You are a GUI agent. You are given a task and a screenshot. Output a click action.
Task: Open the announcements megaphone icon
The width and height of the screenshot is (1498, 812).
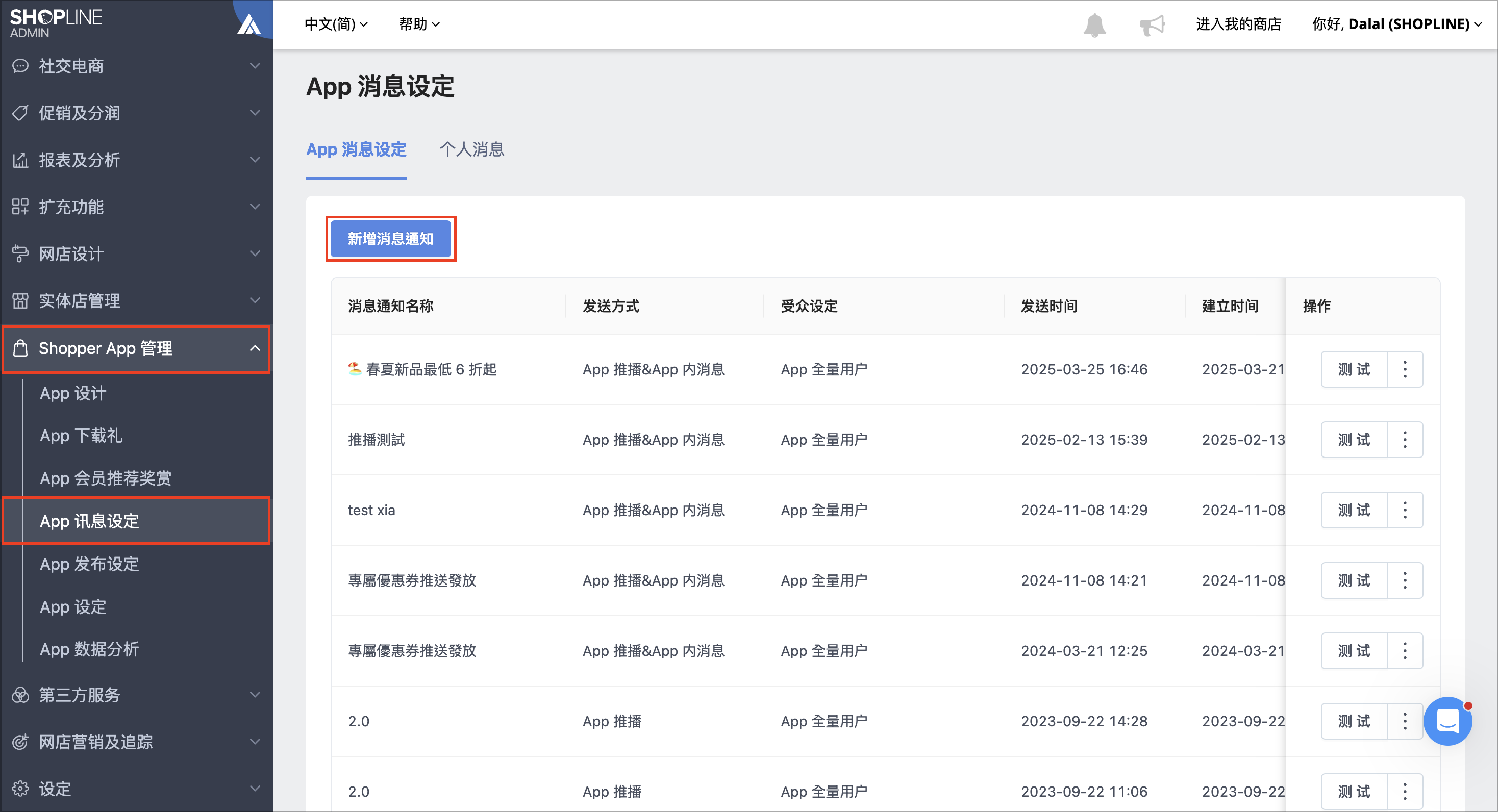[1152, 25]
